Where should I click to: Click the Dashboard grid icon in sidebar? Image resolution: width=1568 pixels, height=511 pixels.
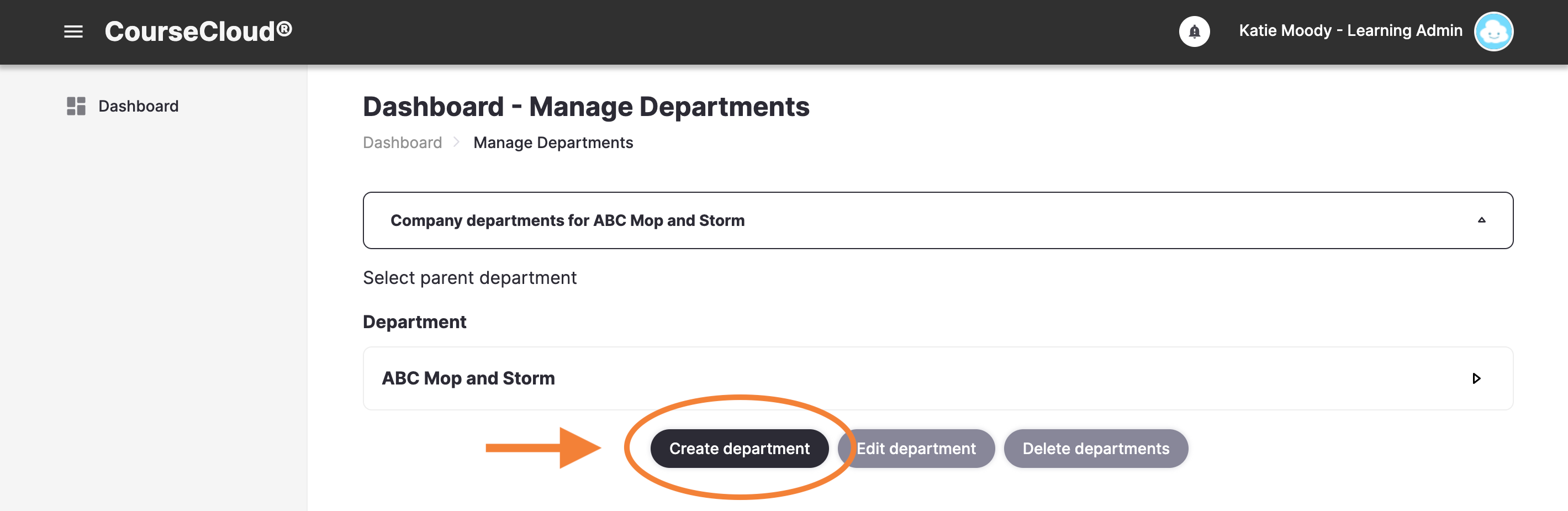[x=76, y=106]
